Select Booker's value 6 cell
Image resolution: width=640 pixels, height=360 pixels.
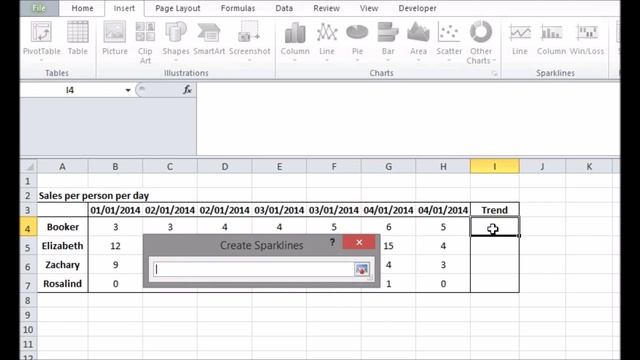tap(389, 227)
